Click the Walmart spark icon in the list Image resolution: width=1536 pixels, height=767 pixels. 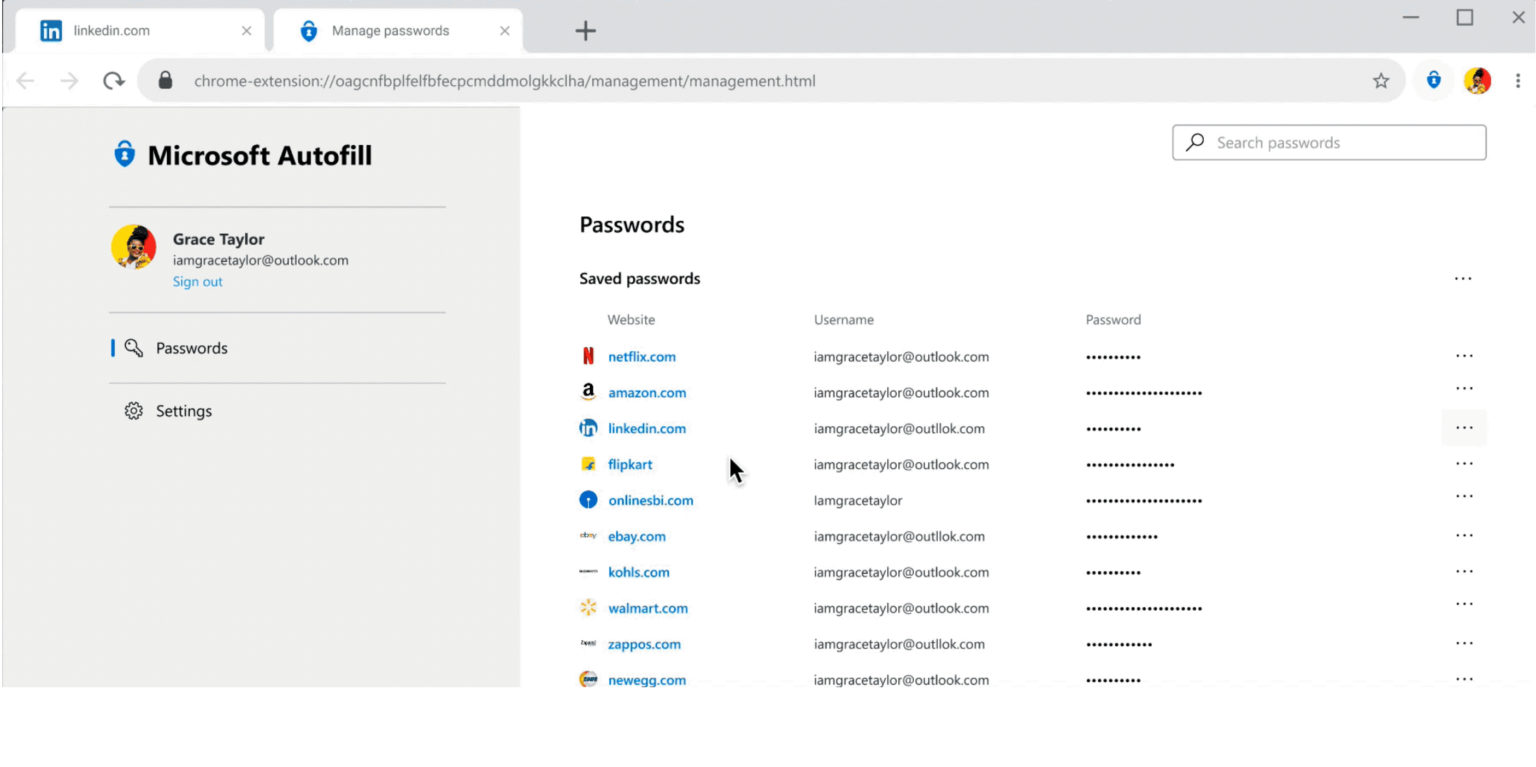[588, 608]
